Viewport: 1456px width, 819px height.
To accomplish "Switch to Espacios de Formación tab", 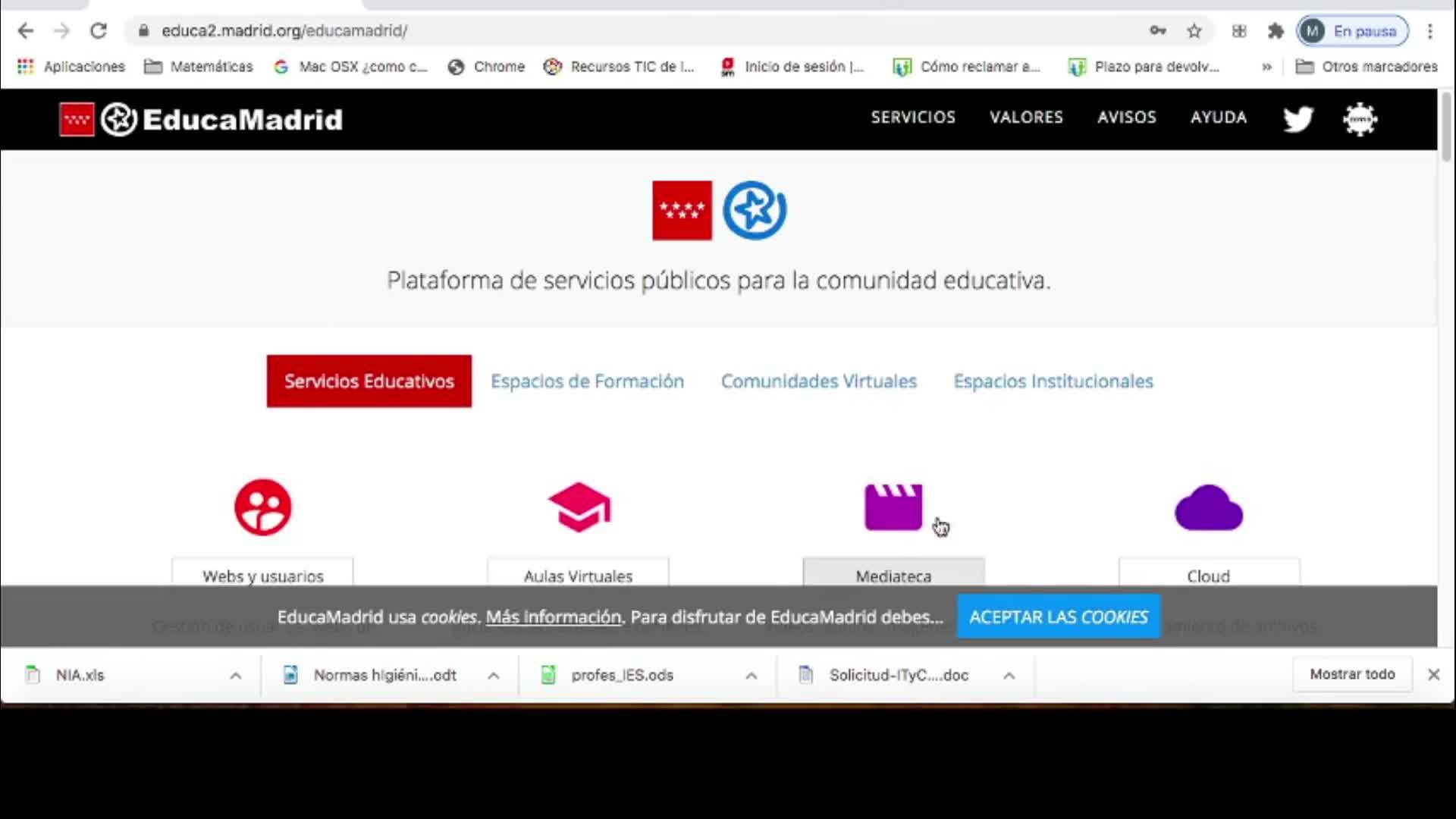I will [x=587, y=381].
